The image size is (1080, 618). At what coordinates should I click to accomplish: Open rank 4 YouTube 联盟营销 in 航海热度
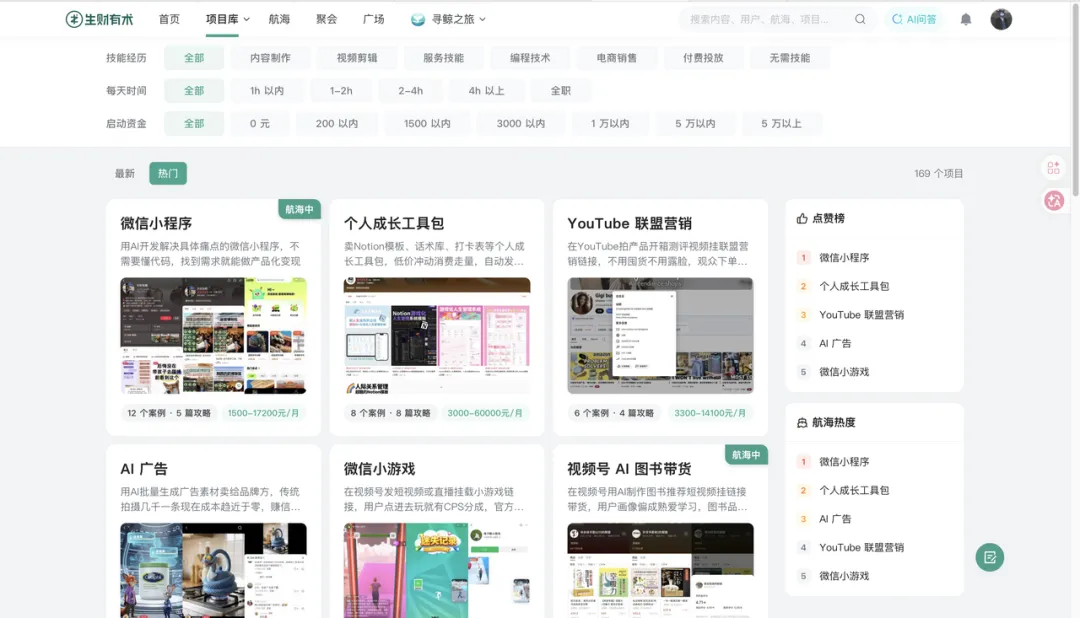(861, 547)
